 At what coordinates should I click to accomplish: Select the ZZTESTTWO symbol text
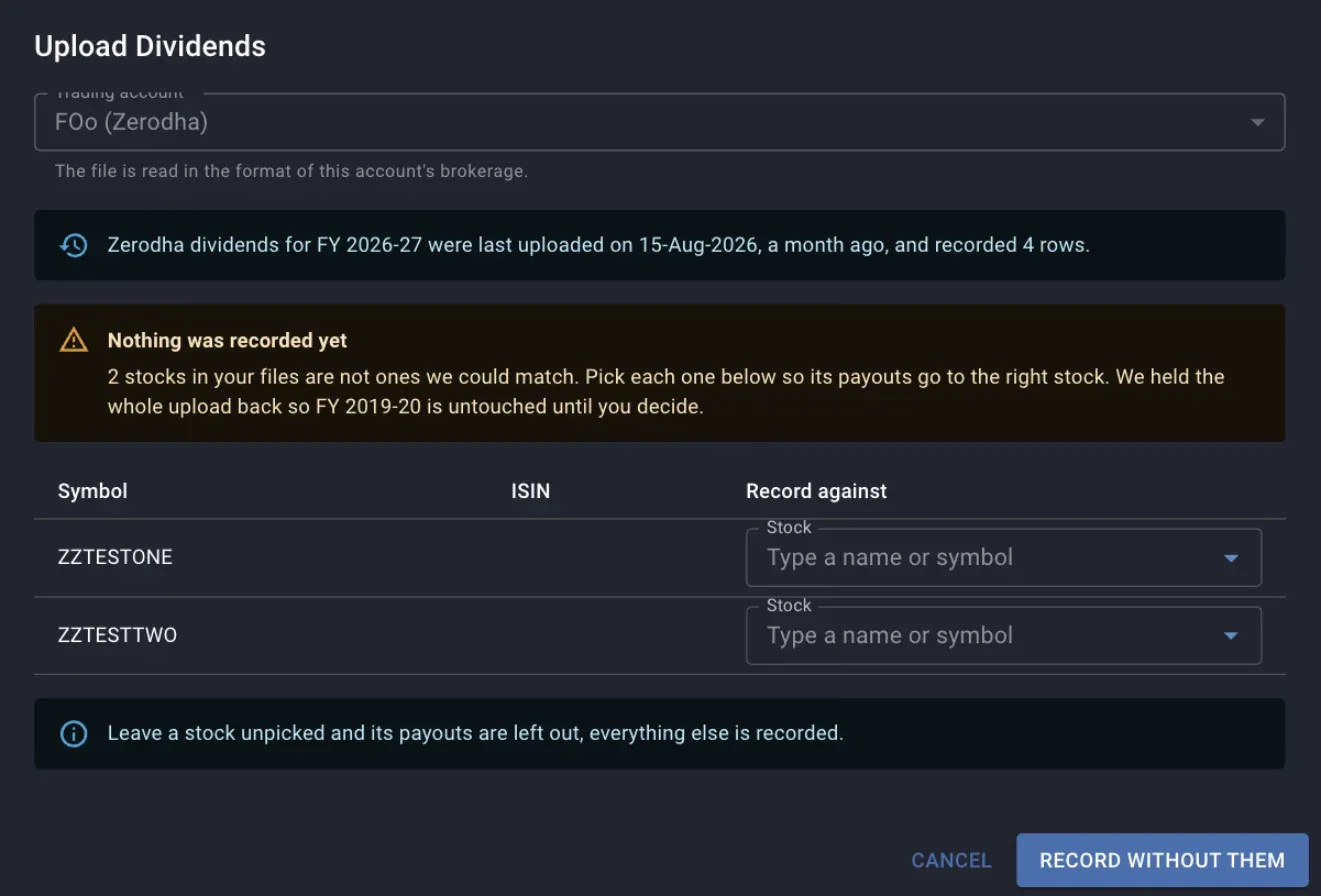pyautogui.click(x=117, y=635)
